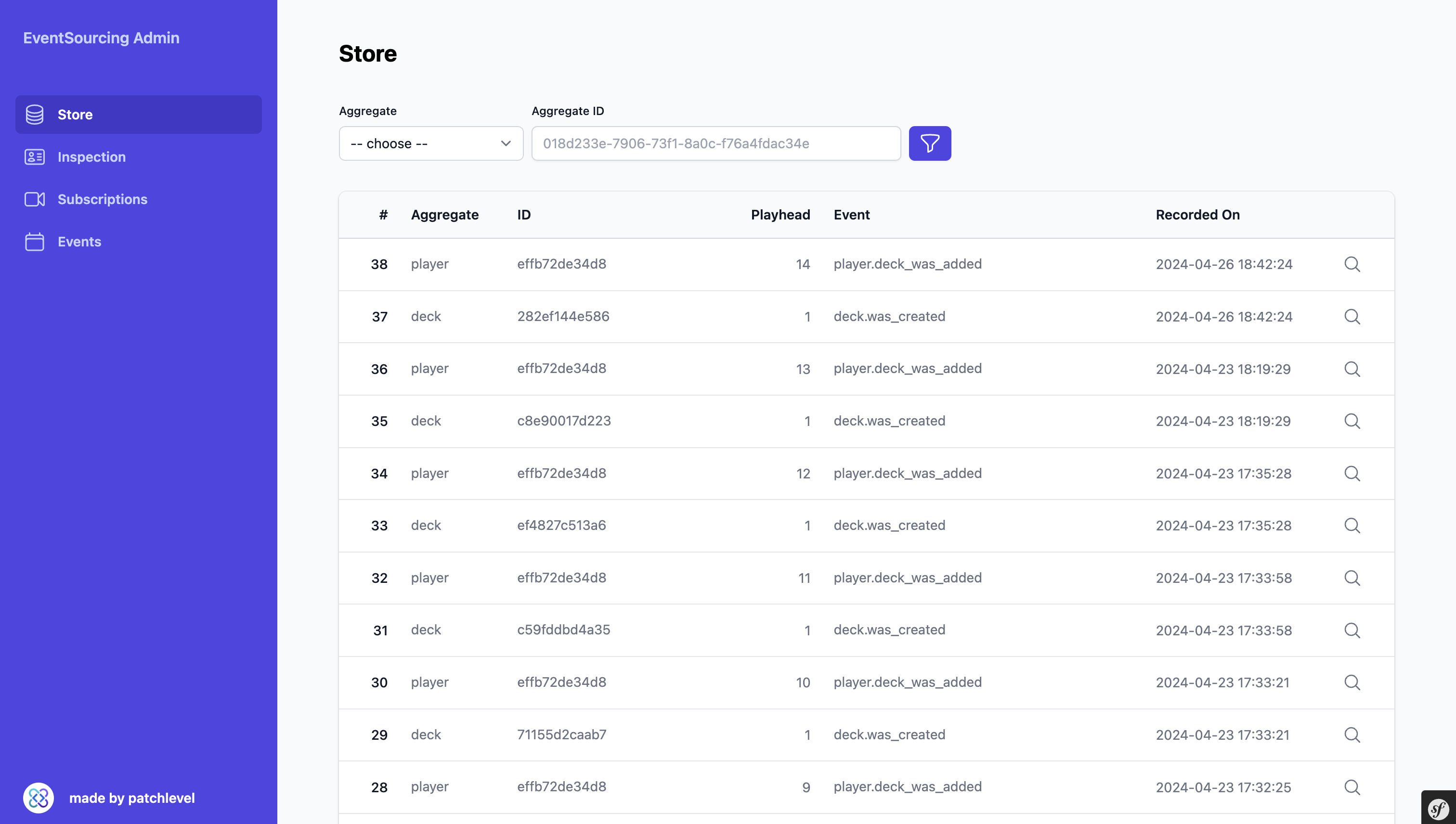Click the ID column header

pyautogui.click(x=524, y=215)
